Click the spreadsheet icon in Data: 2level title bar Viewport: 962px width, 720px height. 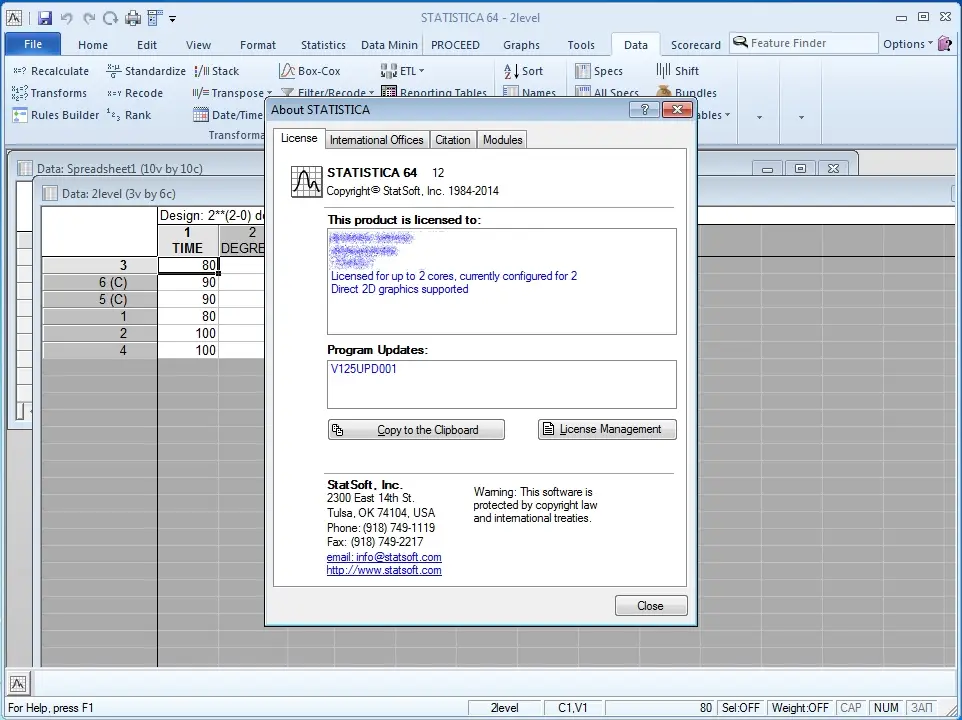pyautogui.click(x=50, y=194)
